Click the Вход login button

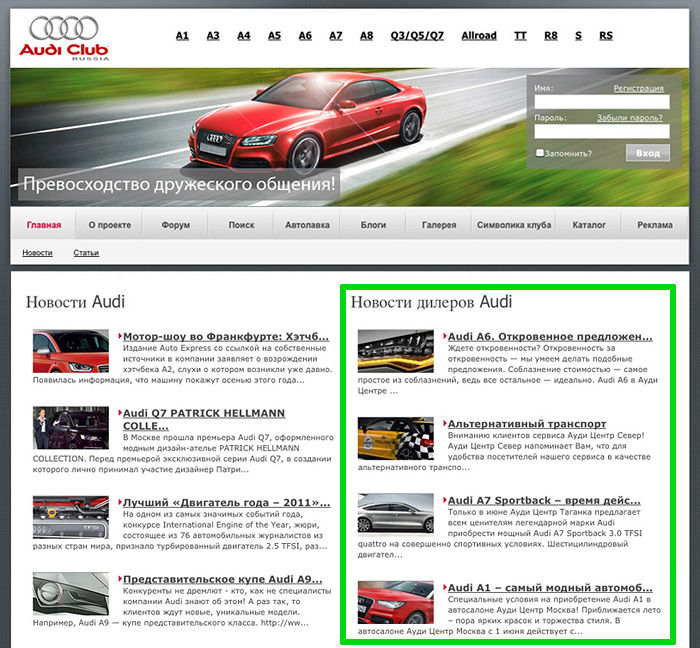pyautogui.click(x=648, y=153)
